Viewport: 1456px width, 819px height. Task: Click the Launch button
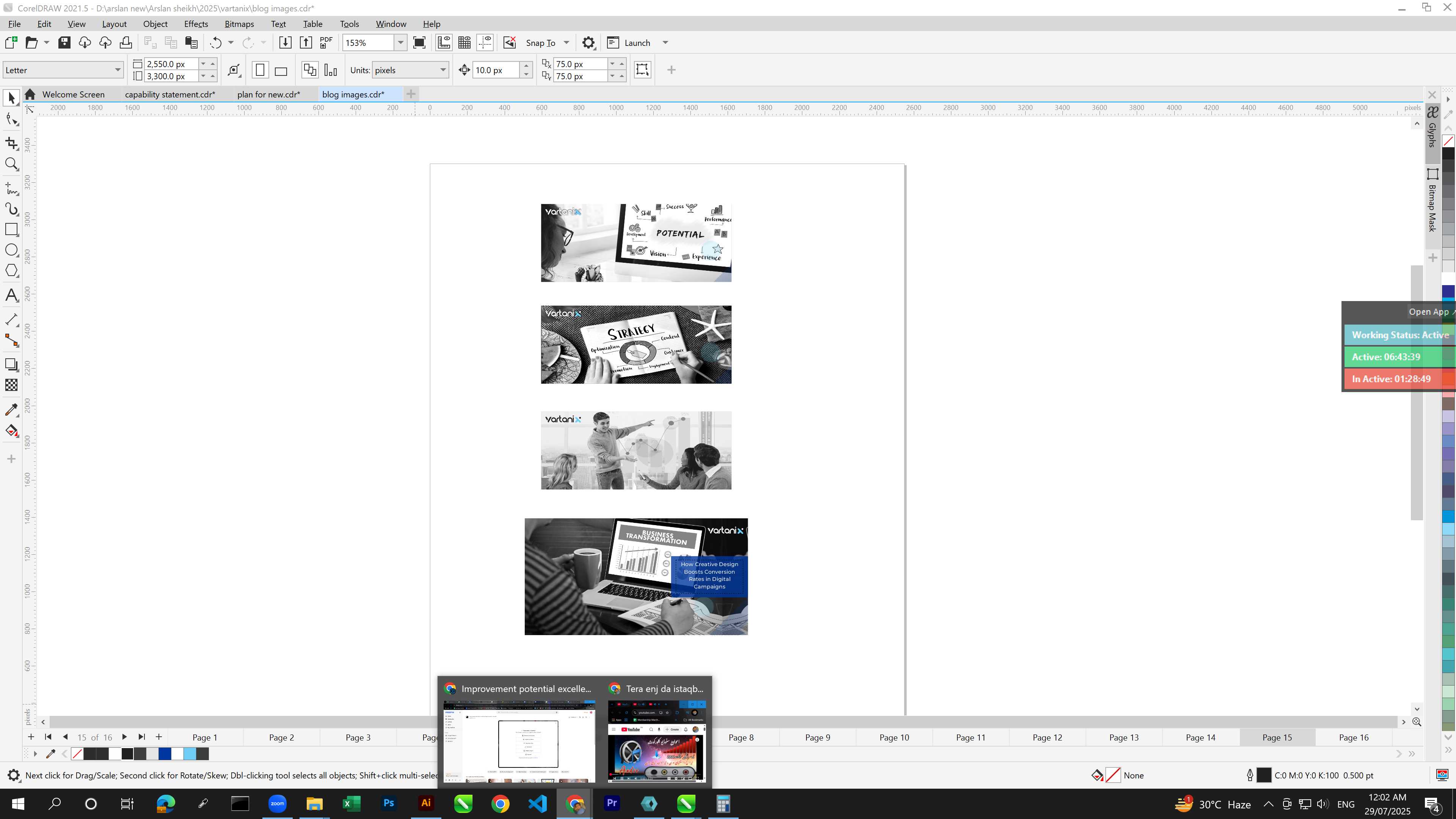tap(629, 42)
